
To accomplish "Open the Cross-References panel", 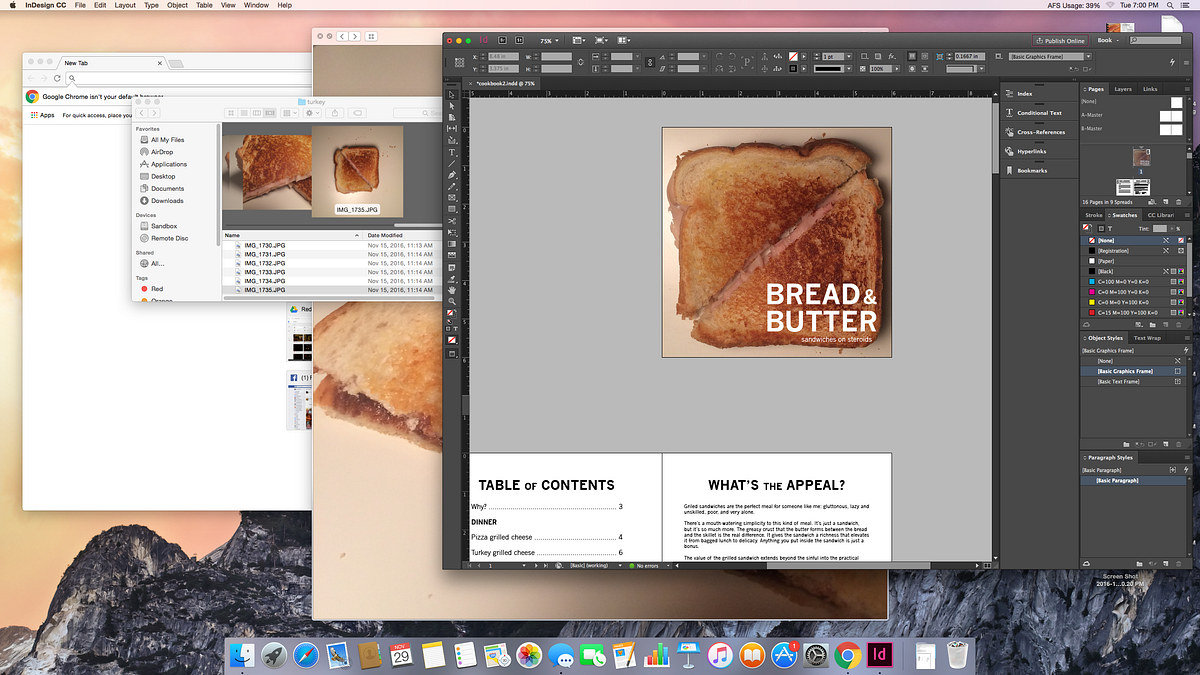I will tap(1040, 132).
